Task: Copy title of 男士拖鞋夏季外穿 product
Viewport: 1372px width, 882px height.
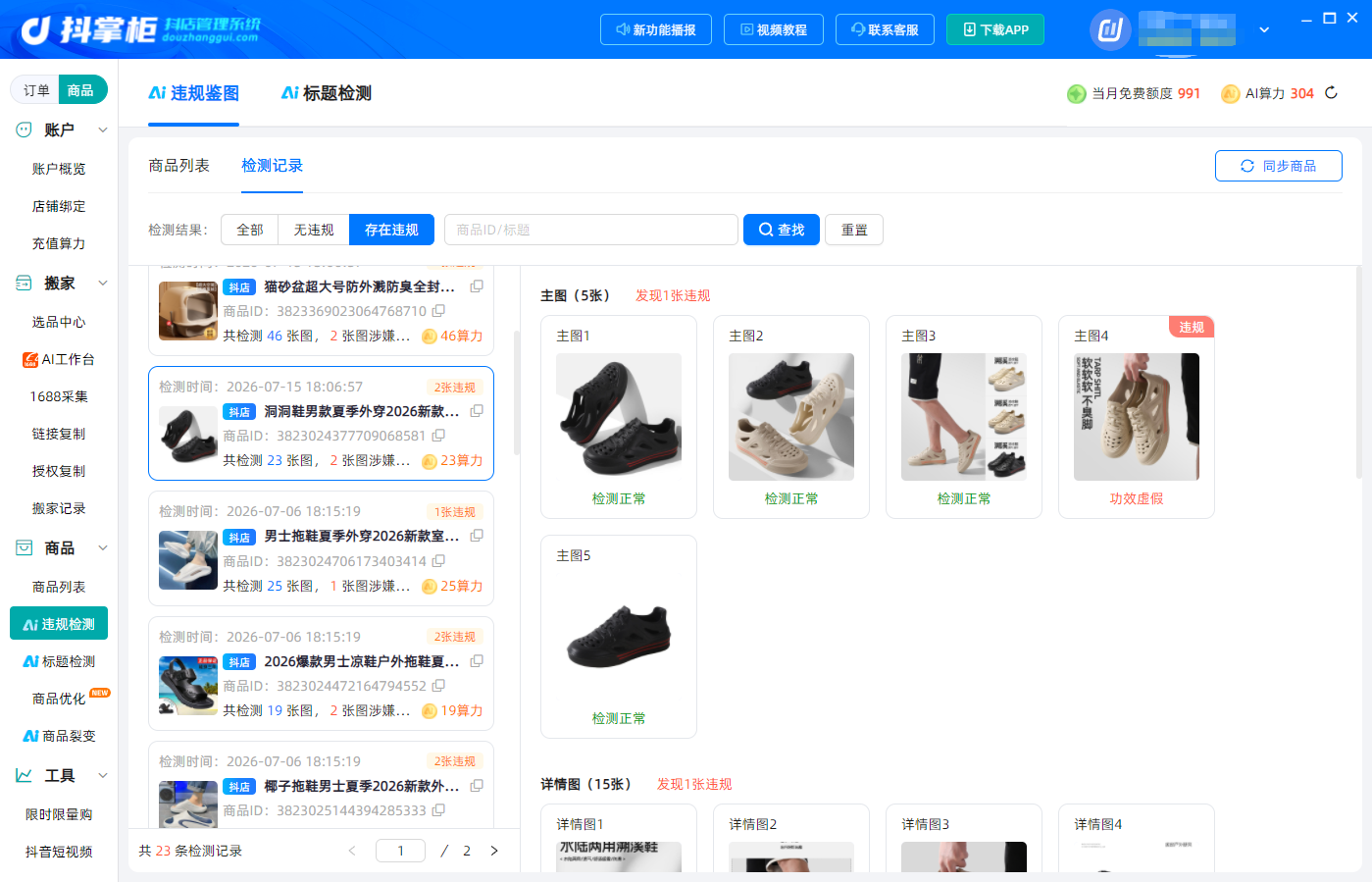Action: [x=477, y=536]
